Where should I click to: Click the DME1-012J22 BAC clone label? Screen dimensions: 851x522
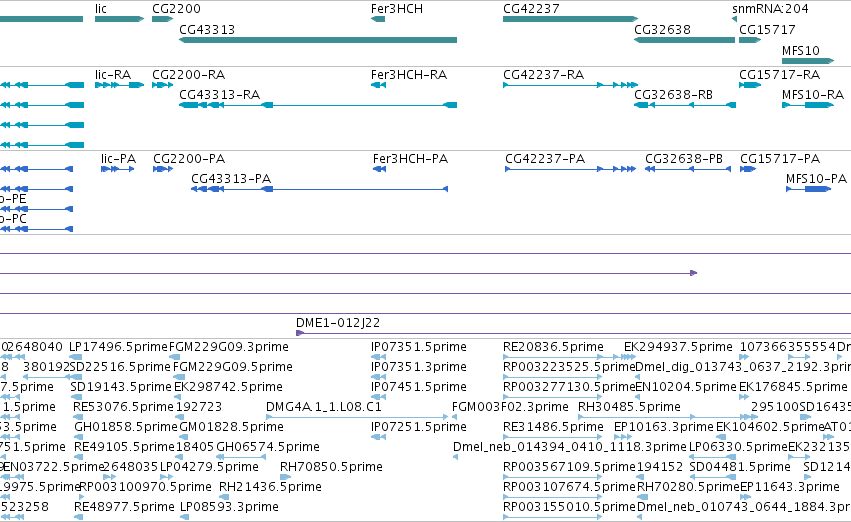pos(338,322)
